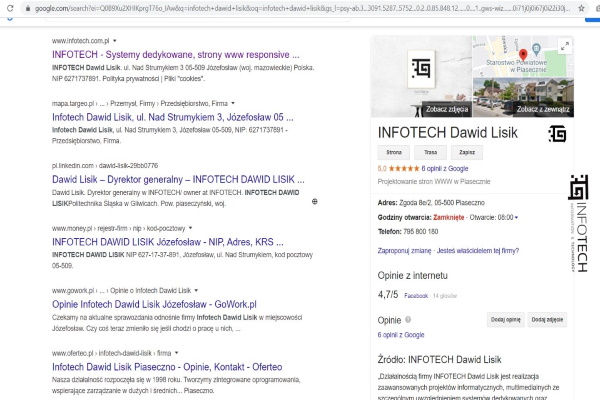
Task: Click the Dodaj opinię button
Action: pos(506,320)
